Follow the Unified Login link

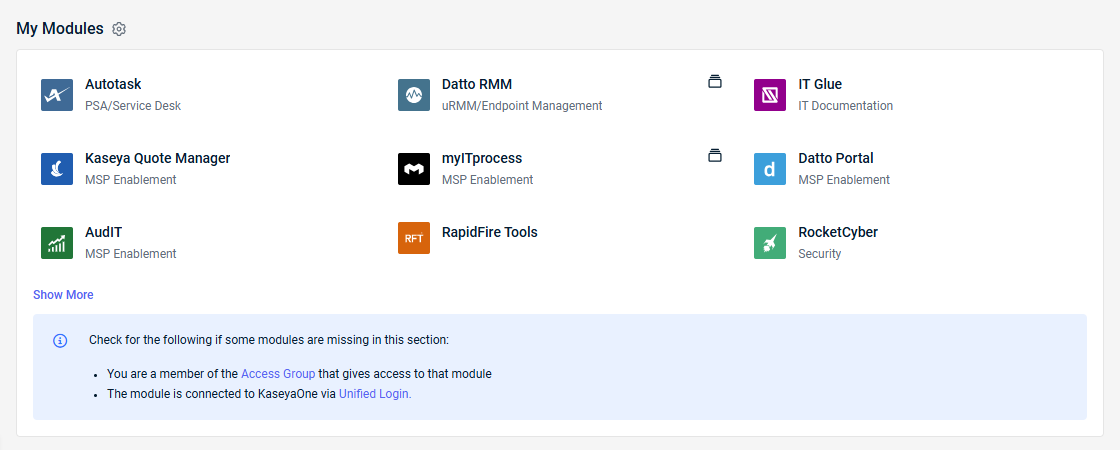tap(375, 394)
